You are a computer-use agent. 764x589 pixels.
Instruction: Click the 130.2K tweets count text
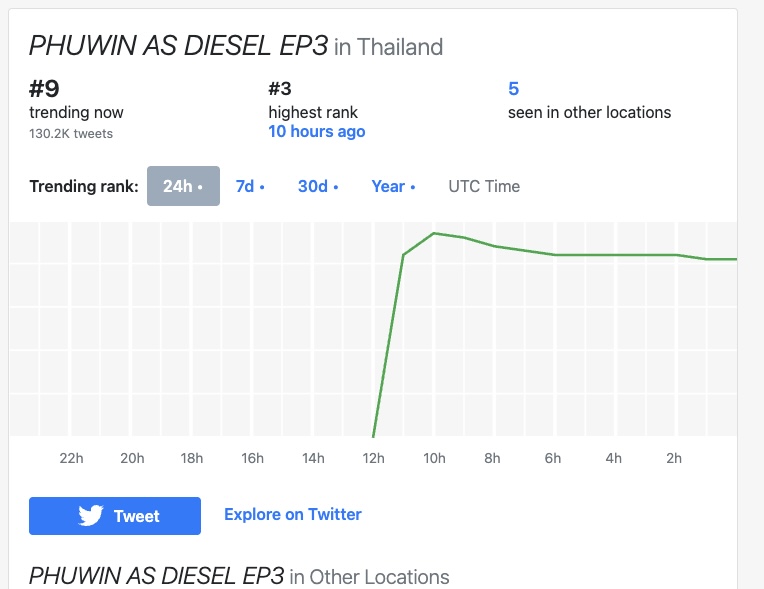click(x=71, y=133)
